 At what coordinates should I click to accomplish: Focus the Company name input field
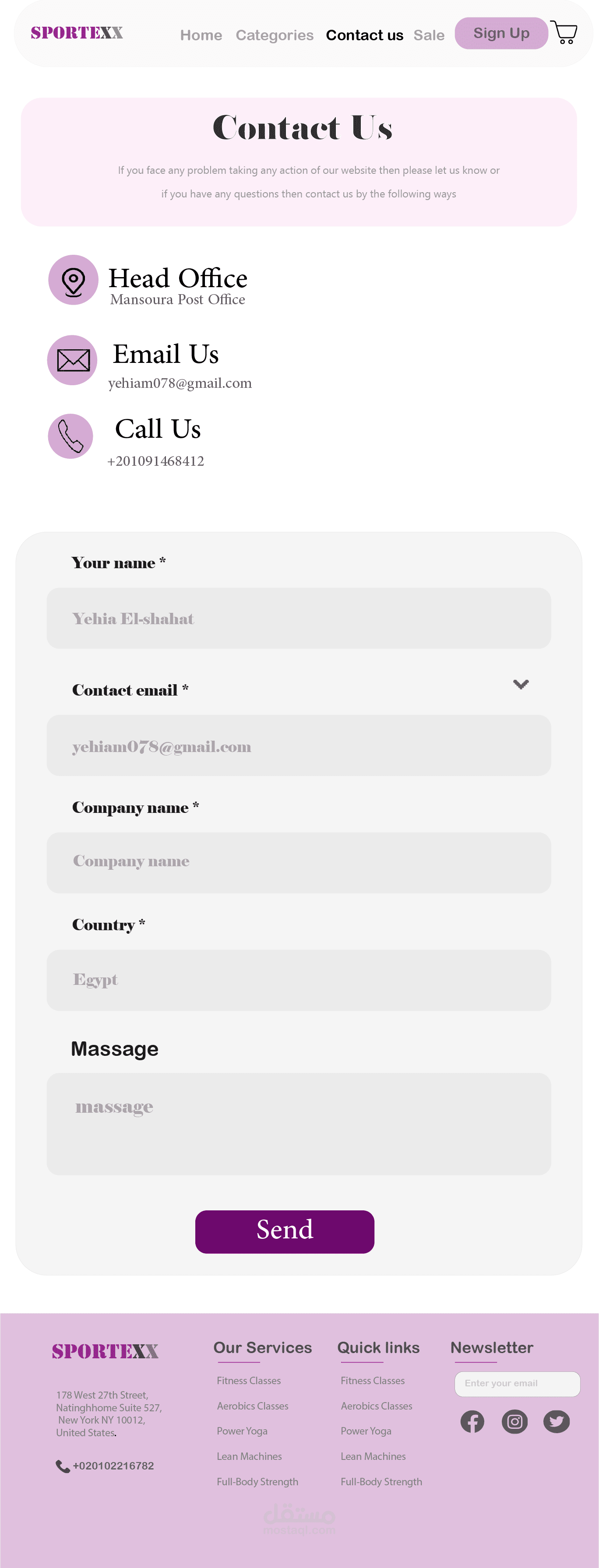(x=299, y=862)
